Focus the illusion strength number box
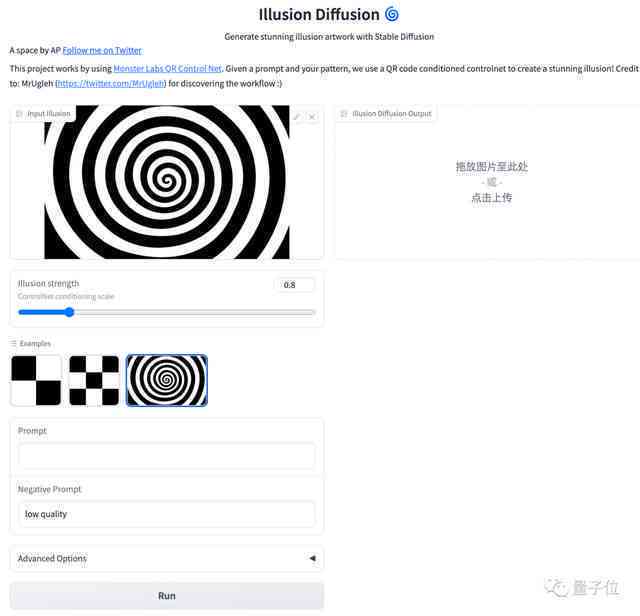 [x=297, y=285]
